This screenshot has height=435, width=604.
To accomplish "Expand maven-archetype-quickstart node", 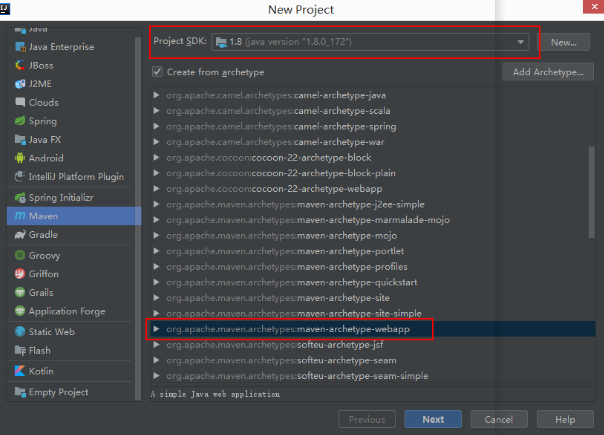I will tap(156, 282).
